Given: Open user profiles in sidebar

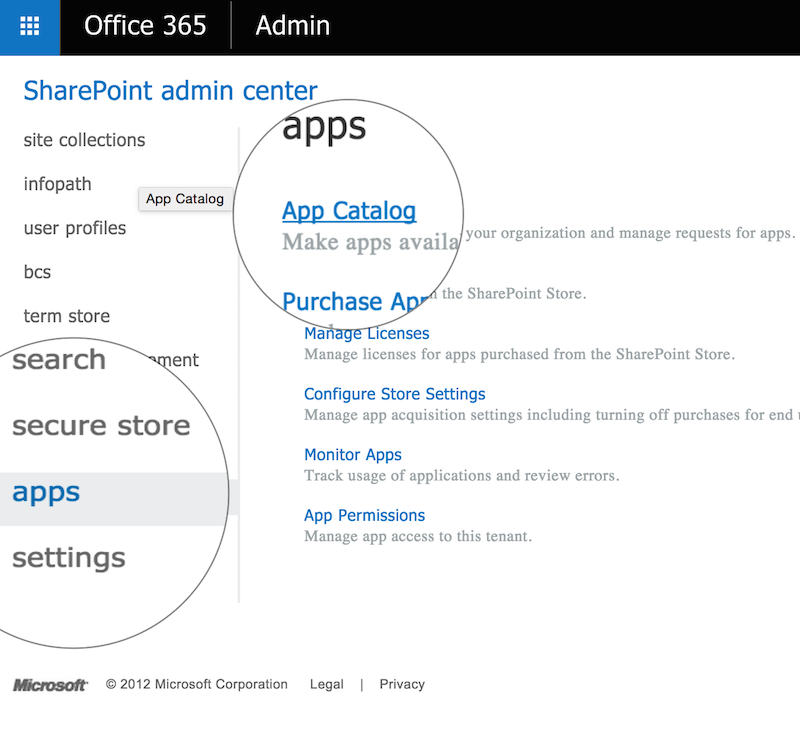Looking at the screenshot, I should coord(75,228).
